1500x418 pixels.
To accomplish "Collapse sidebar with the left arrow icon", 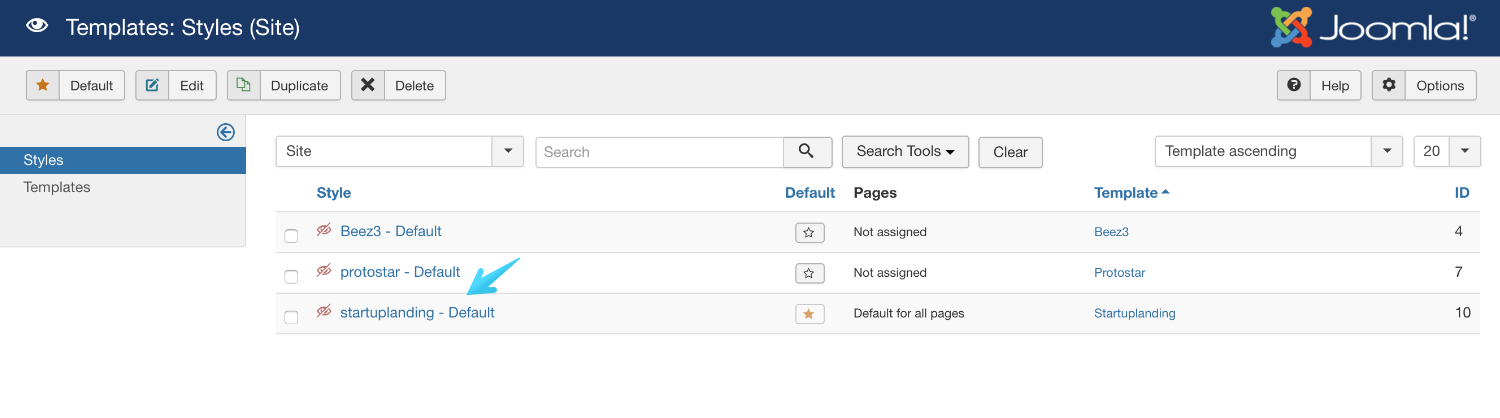I will (x=226, y=132).
